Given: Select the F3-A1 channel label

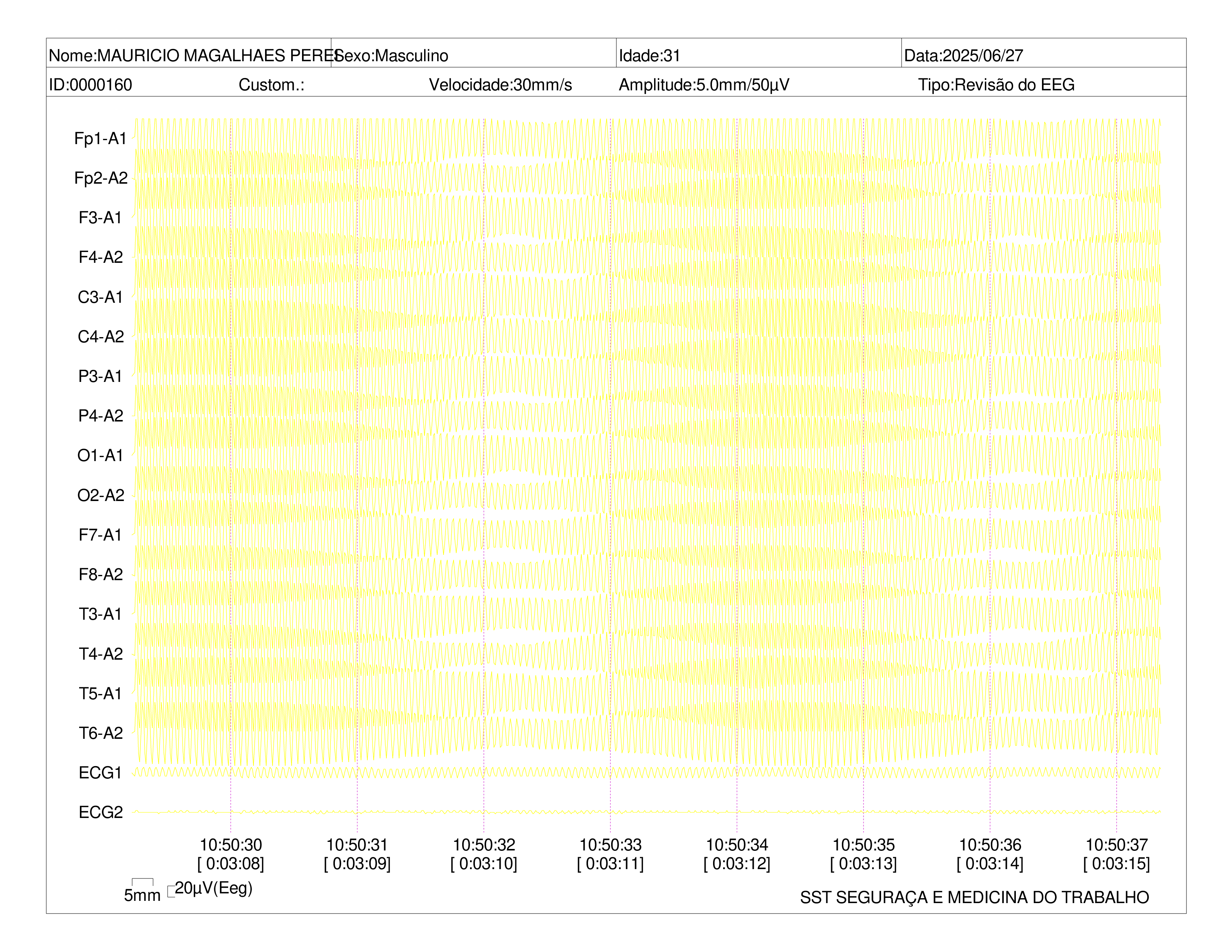Looking at the screenshot, I should click(100, 218).
